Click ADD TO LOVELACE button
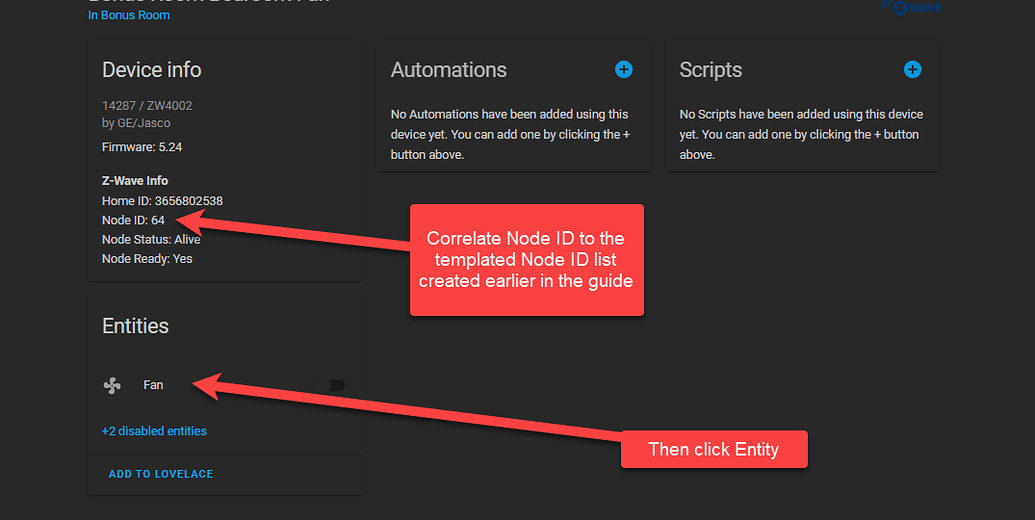This screenshot has height=520, width=1035. pos(160,474)
